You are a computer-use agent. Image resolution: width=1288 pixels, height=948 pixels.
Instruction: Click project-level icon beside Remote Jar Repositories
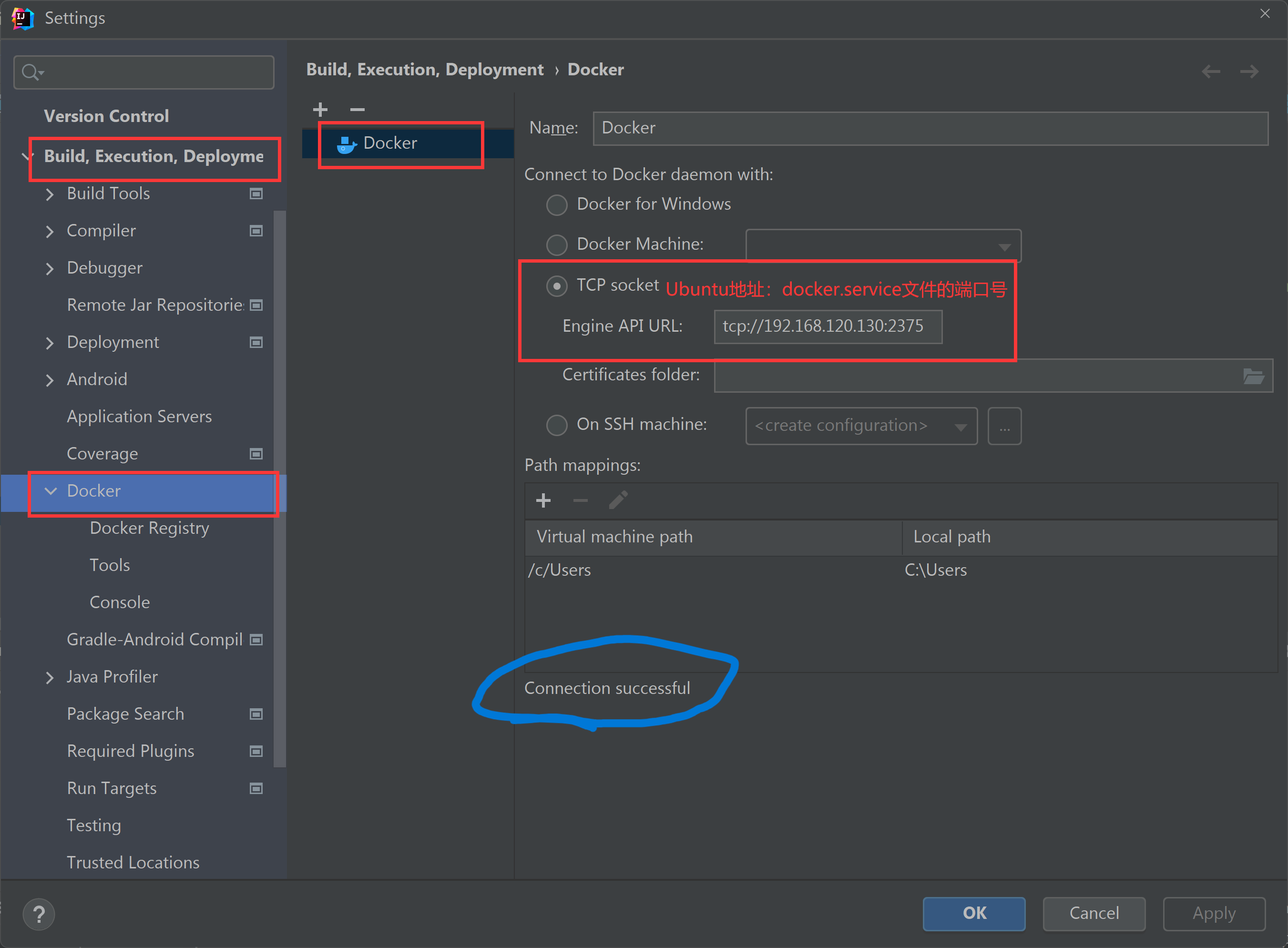coord(256,305)
